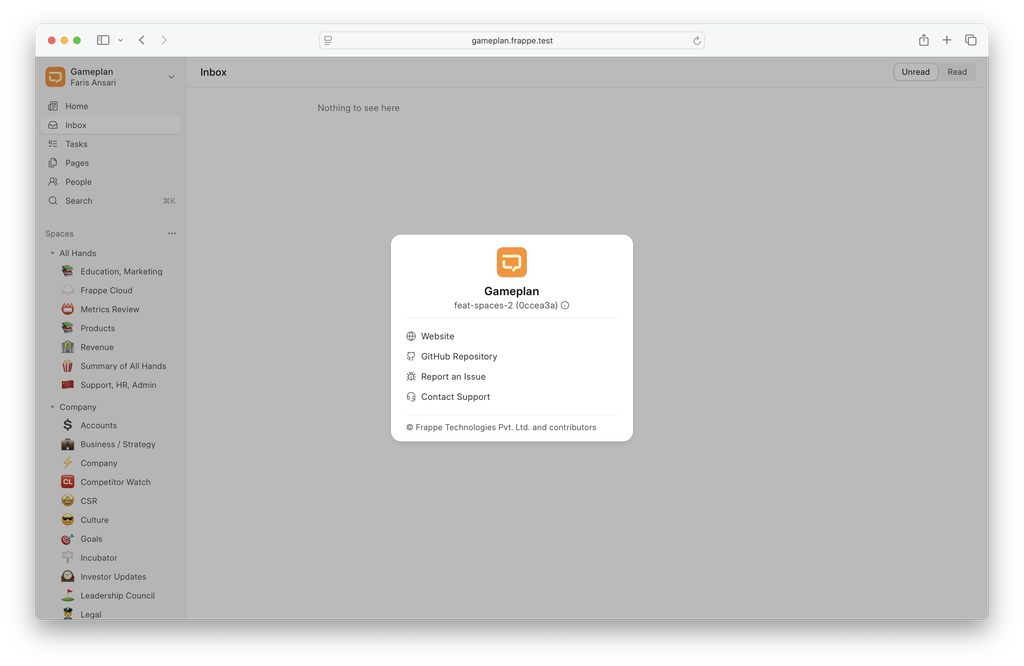Switch to the Read filter
This screenshot has height=666, width=1024.
956,71
